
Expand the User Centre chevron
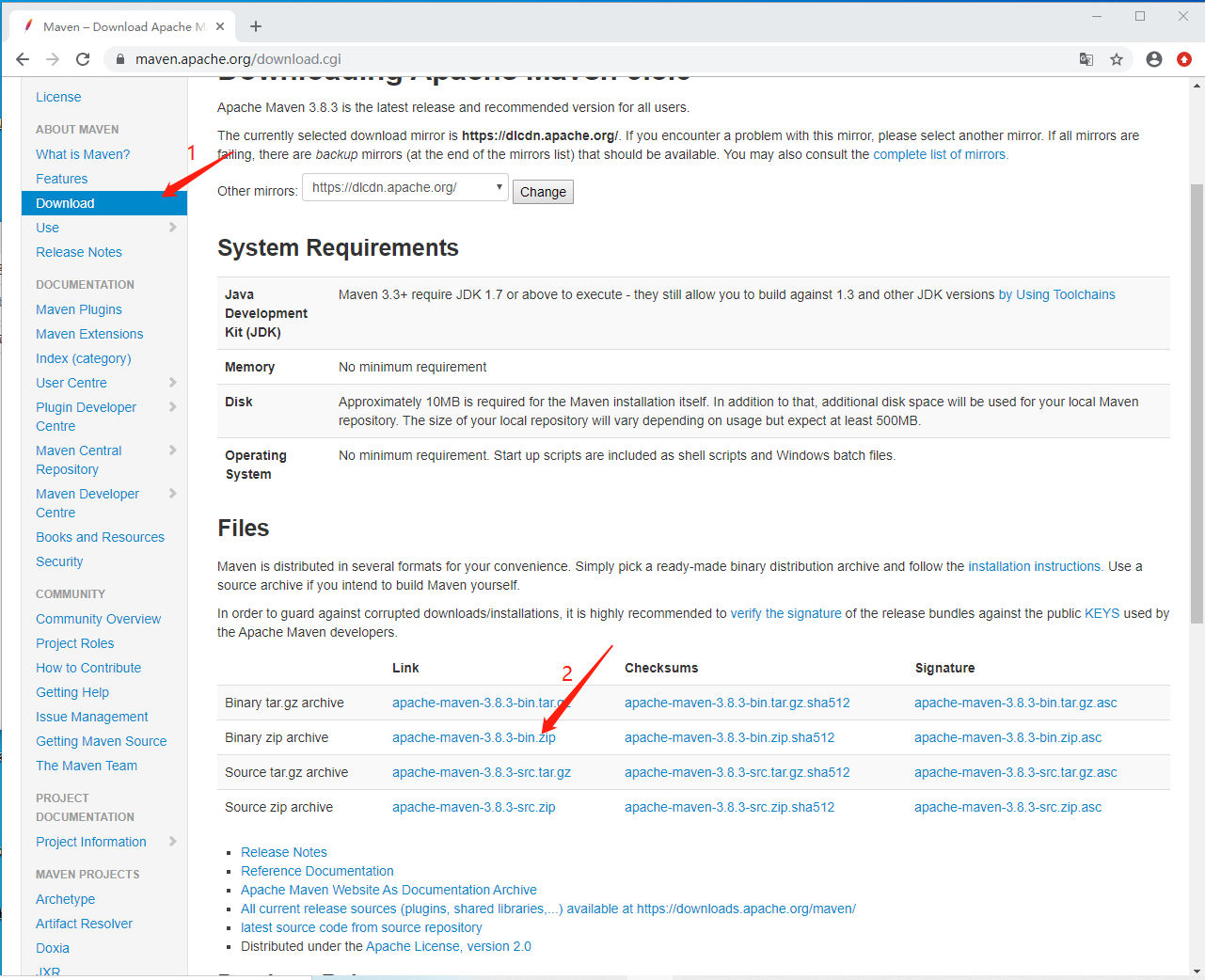(172, 383)
